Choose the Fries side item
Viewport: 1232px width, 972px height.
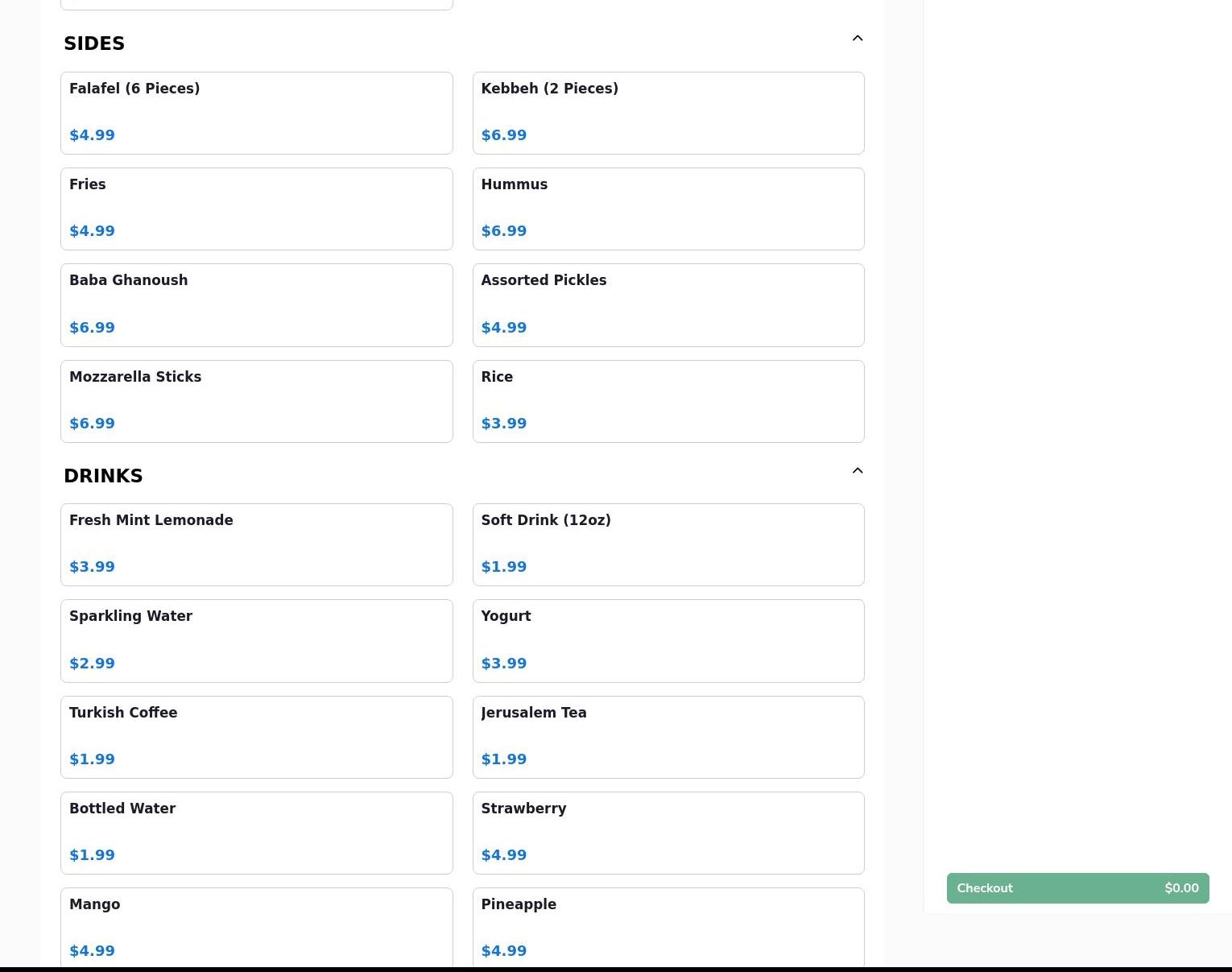256,209
